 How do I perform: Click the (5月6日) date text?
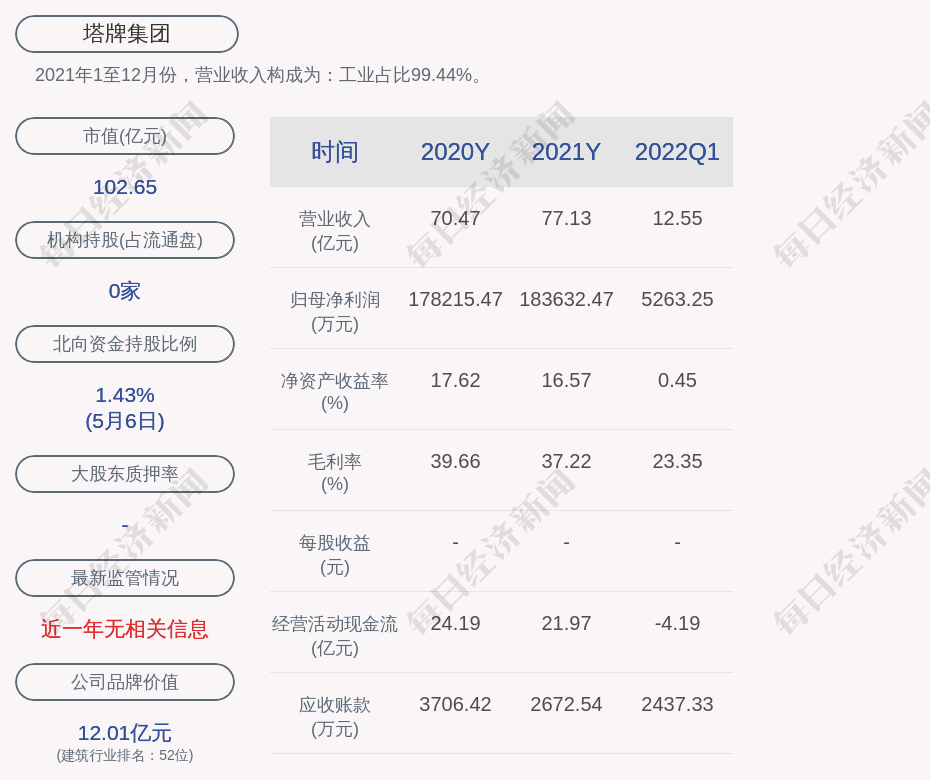[x=125, y=421]
